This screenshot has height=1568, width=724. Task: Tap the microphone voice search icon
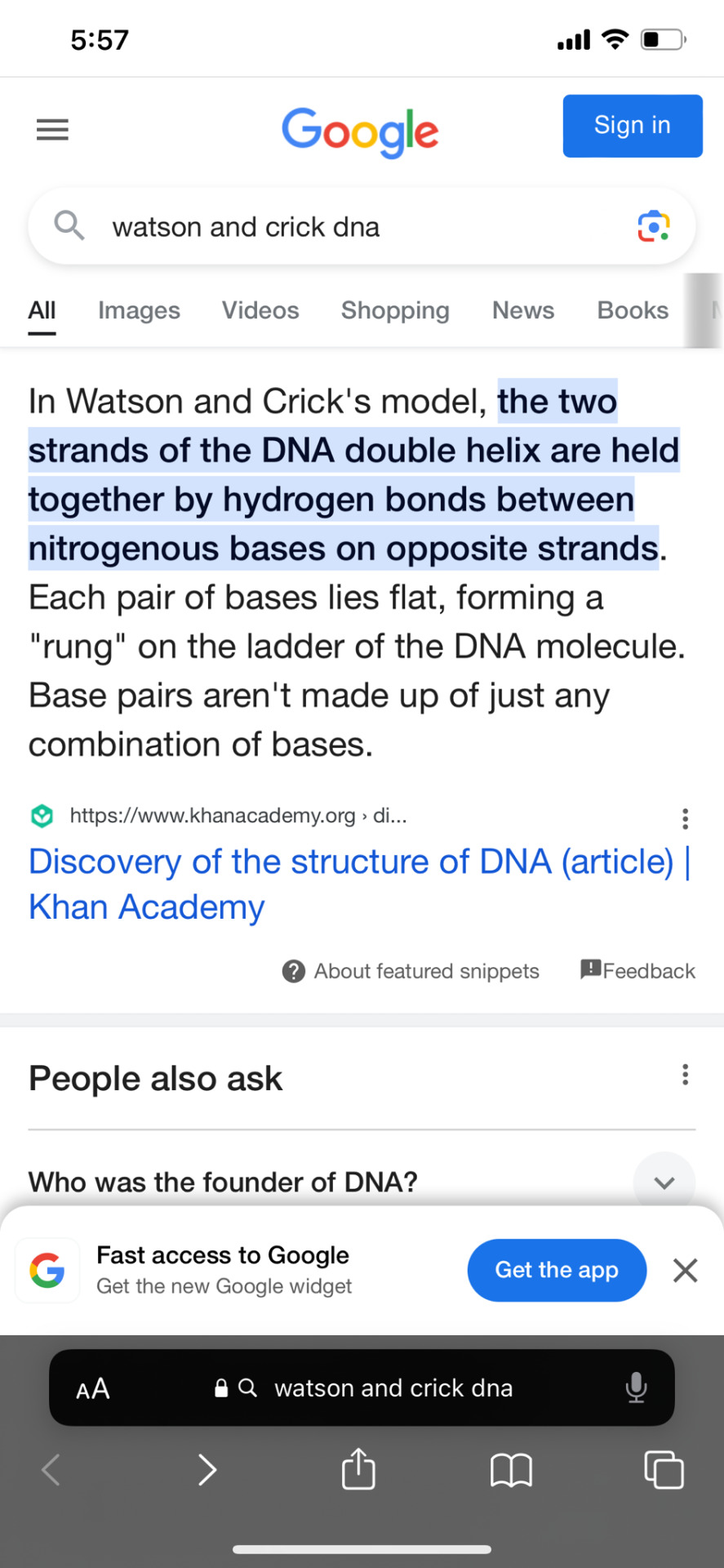pyautogui.click(x=636, y=1387)
